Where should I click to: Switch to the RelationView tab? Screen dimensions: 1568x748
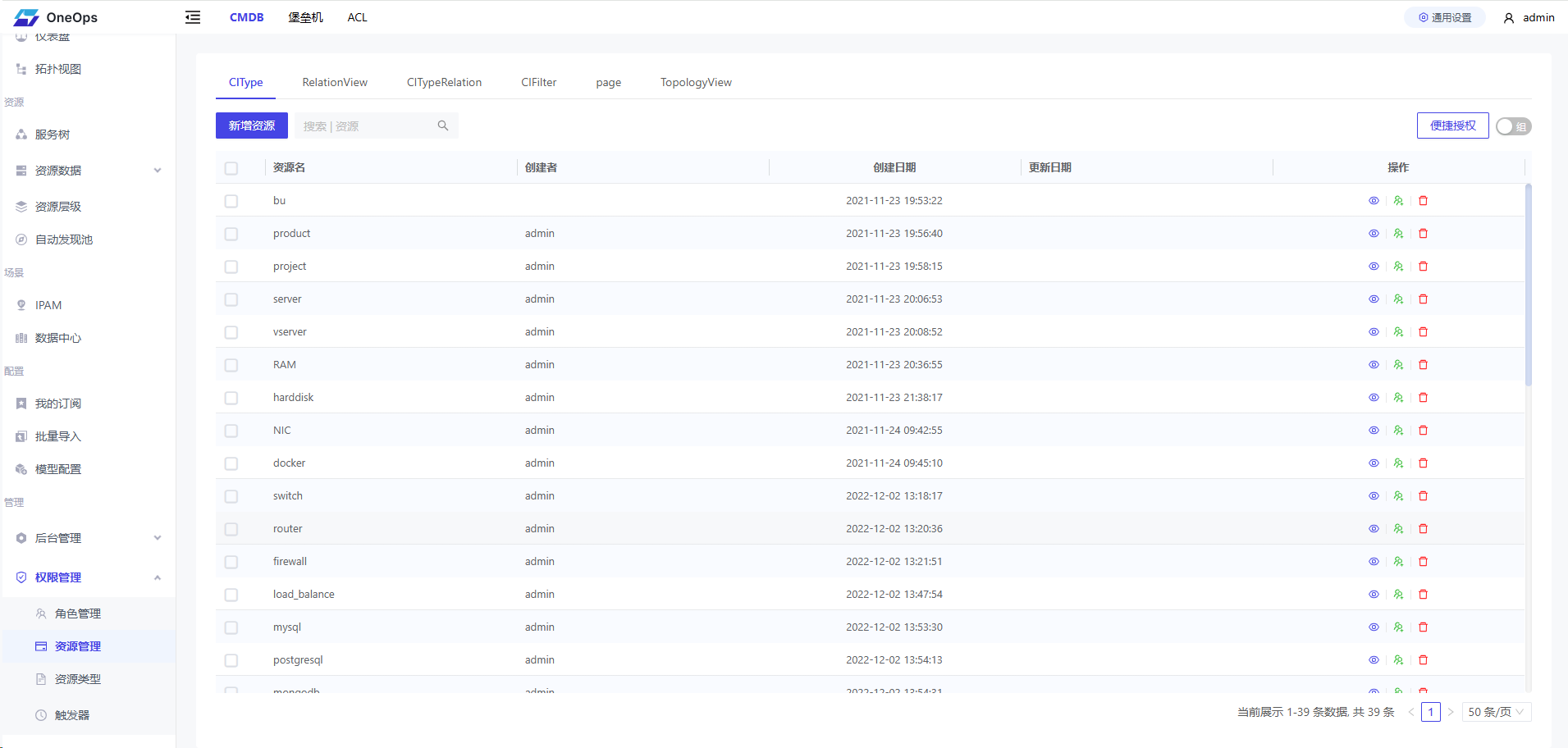pos(335,82)
